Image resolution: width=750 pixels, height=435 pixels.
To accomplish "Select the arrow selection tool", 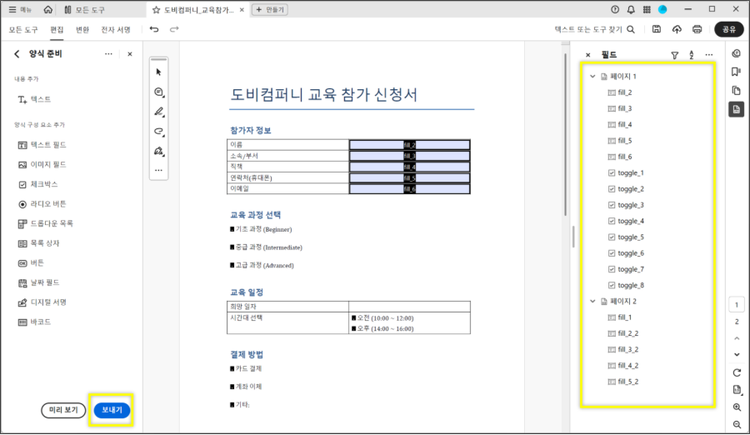I will (158, 72).
